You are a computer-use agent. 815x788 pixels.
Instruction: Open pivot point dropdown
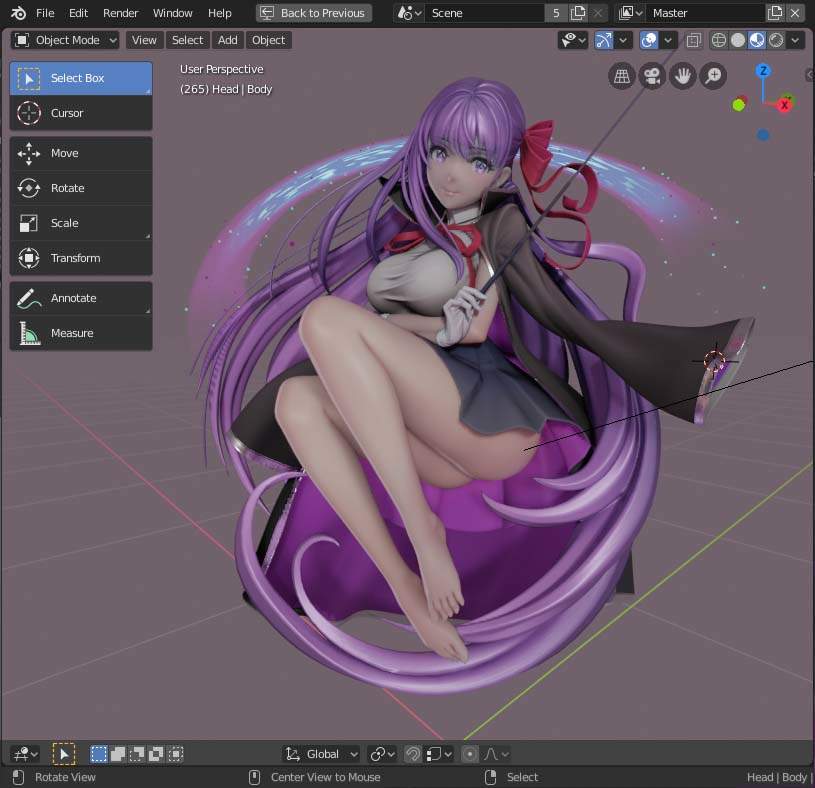(x=383, y=754)
